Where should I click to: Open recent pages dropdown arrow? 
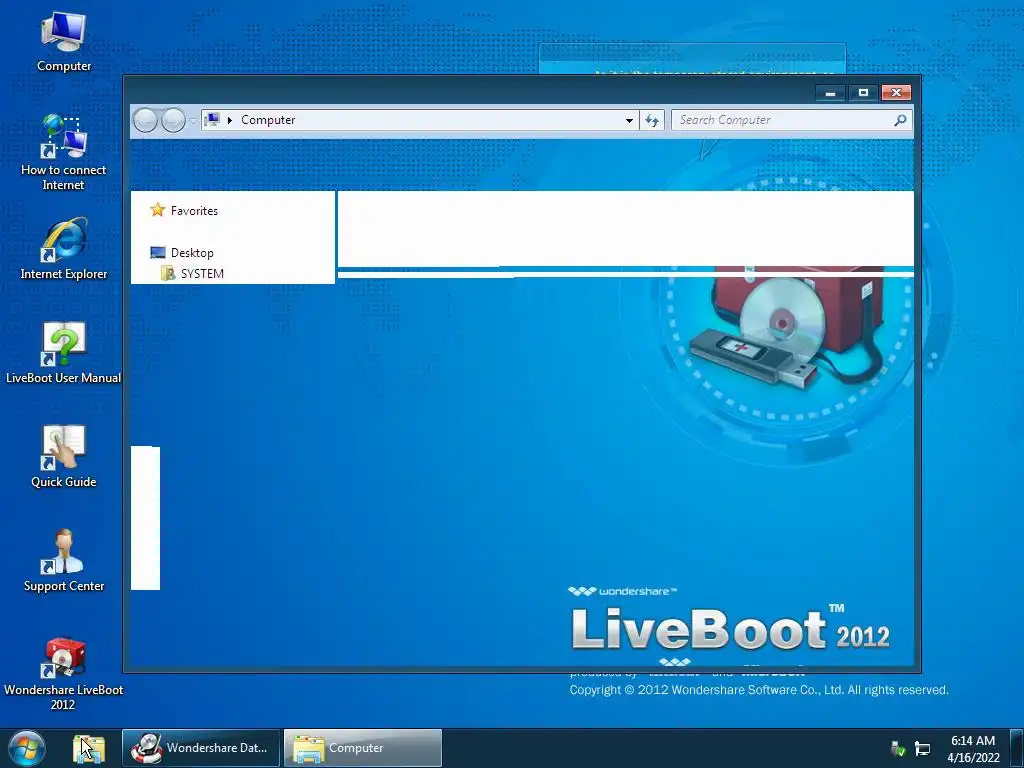point(193,121)
